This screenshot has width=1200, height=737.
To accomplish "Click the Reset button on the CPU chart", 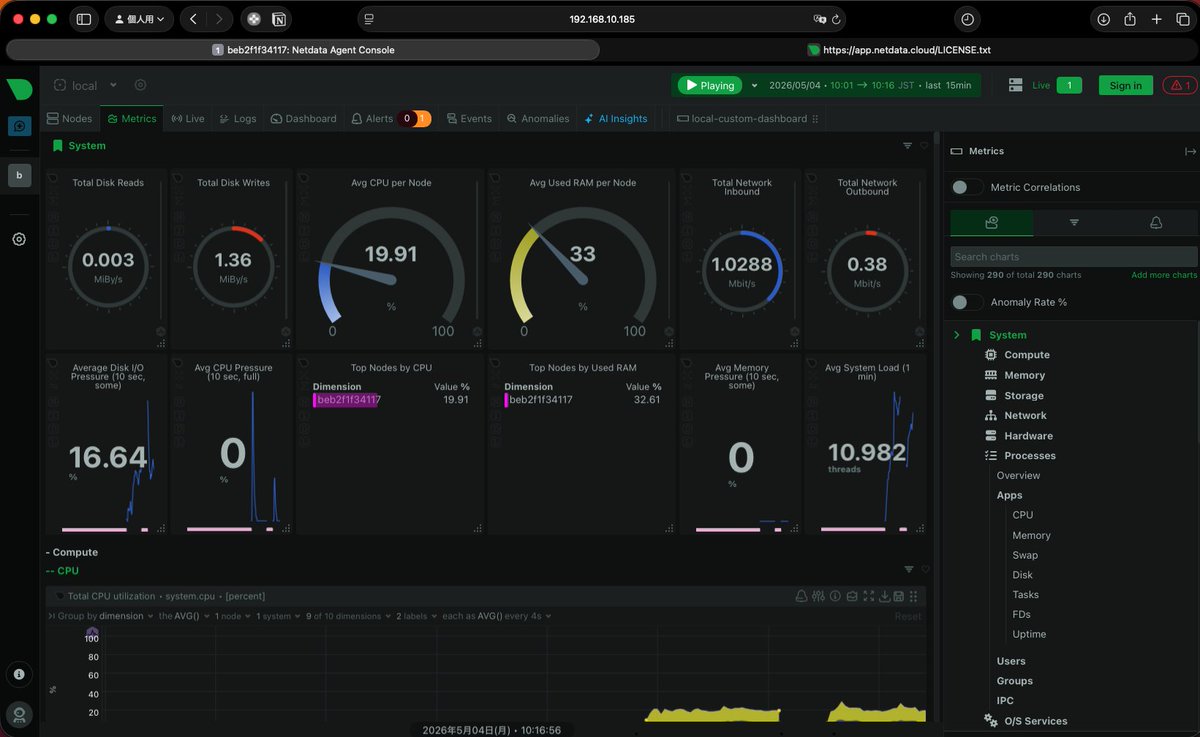I will click(x=908, y=616).
